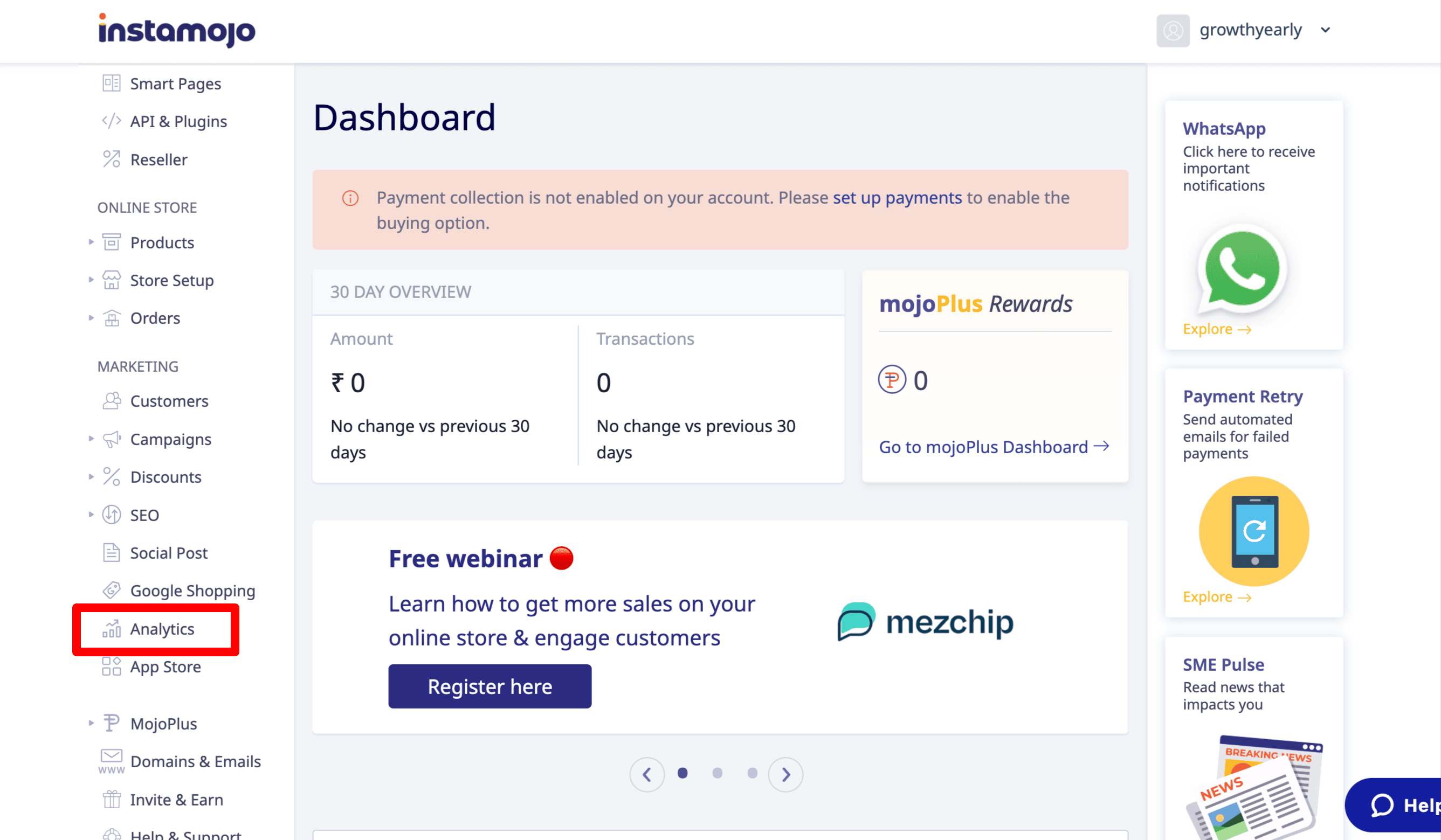The height and width of the screenshot is (840, 1441).
Task: Click the Payment Retry phone illustration
Action: [x=1254, y=531]
